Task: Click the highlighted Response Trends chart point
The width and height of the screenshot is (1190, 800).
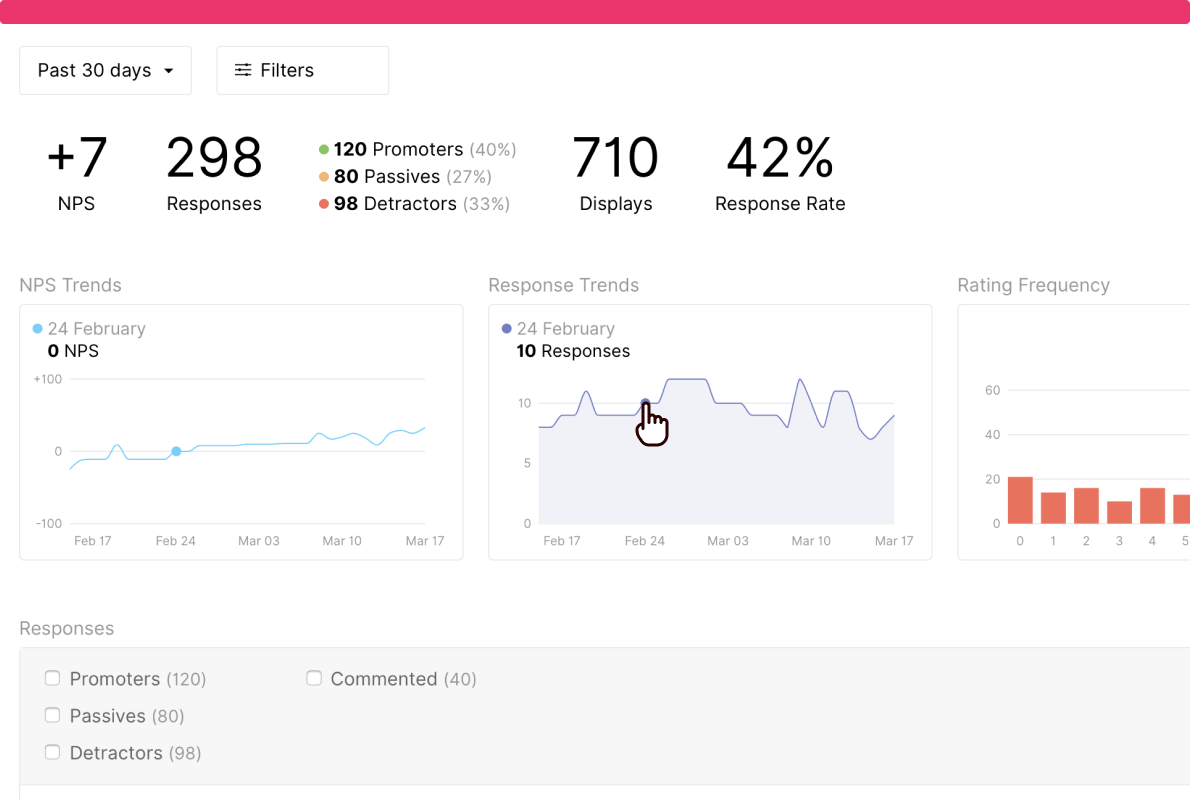Action: tap(645, 403)
